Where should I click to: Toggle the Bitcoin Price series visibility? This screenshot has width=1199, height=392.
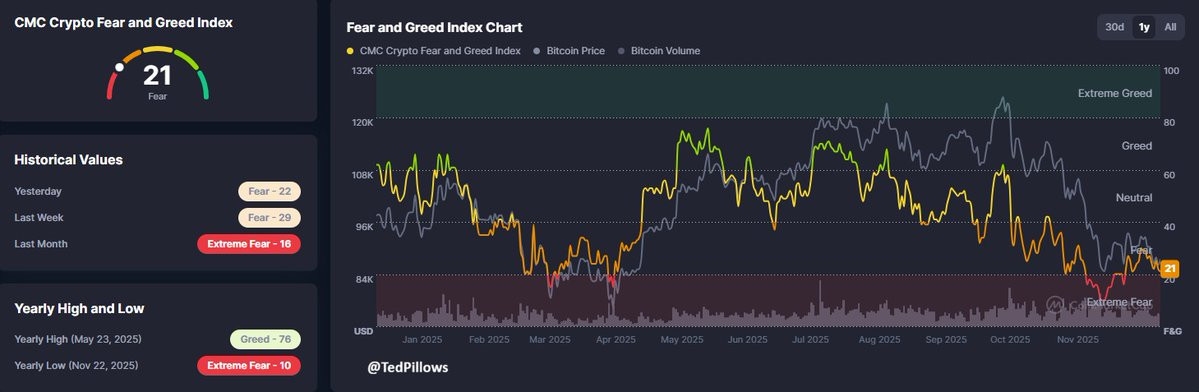click(569, 51)
